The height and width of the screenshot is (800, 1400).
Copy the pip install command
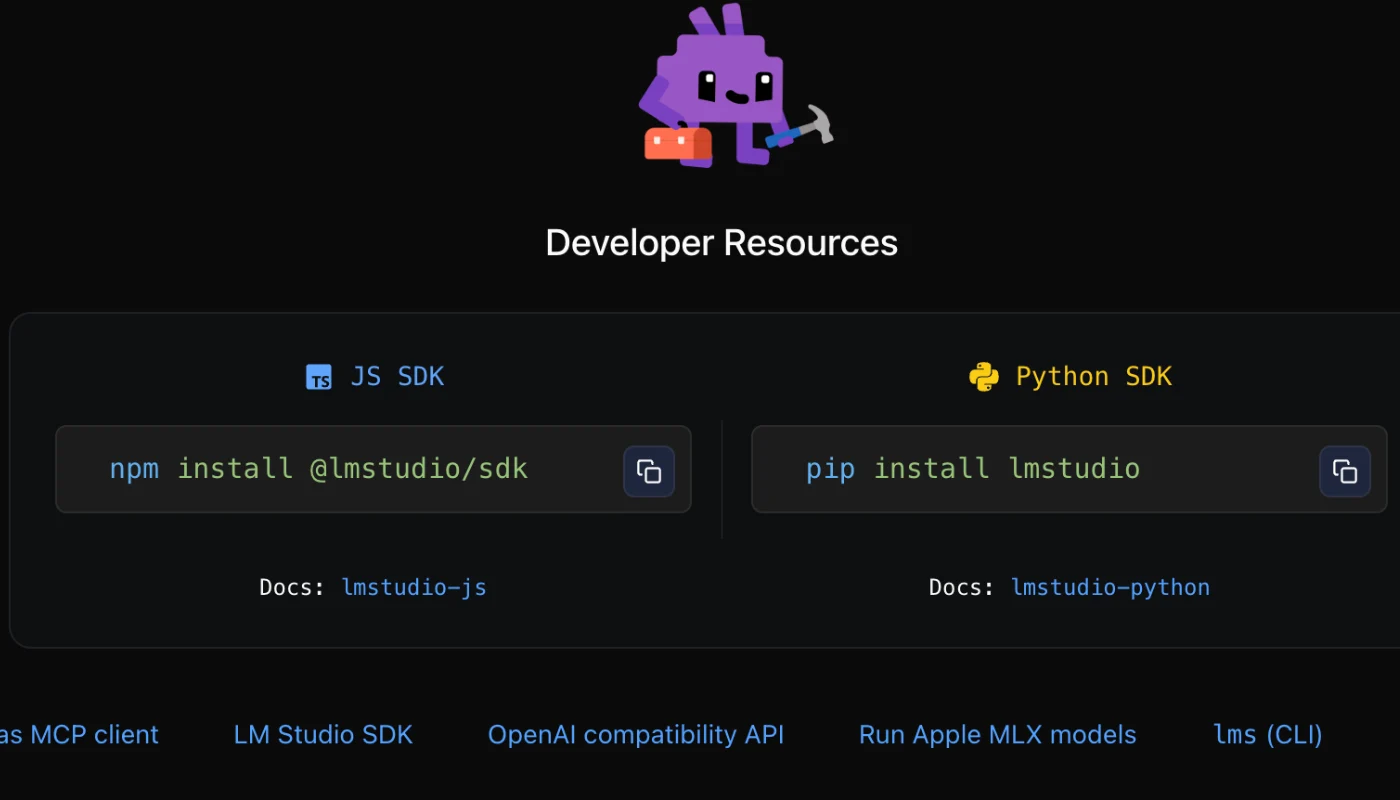1345,471
